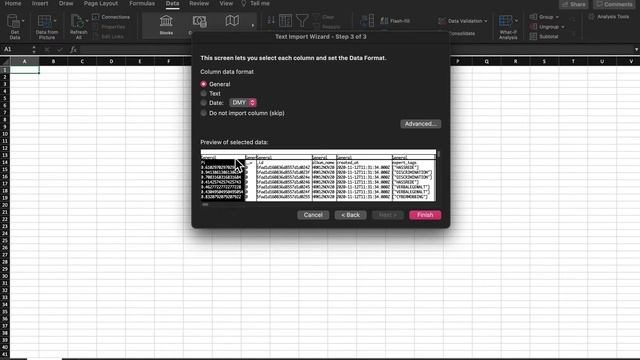Open the Get Data tool

15,26
